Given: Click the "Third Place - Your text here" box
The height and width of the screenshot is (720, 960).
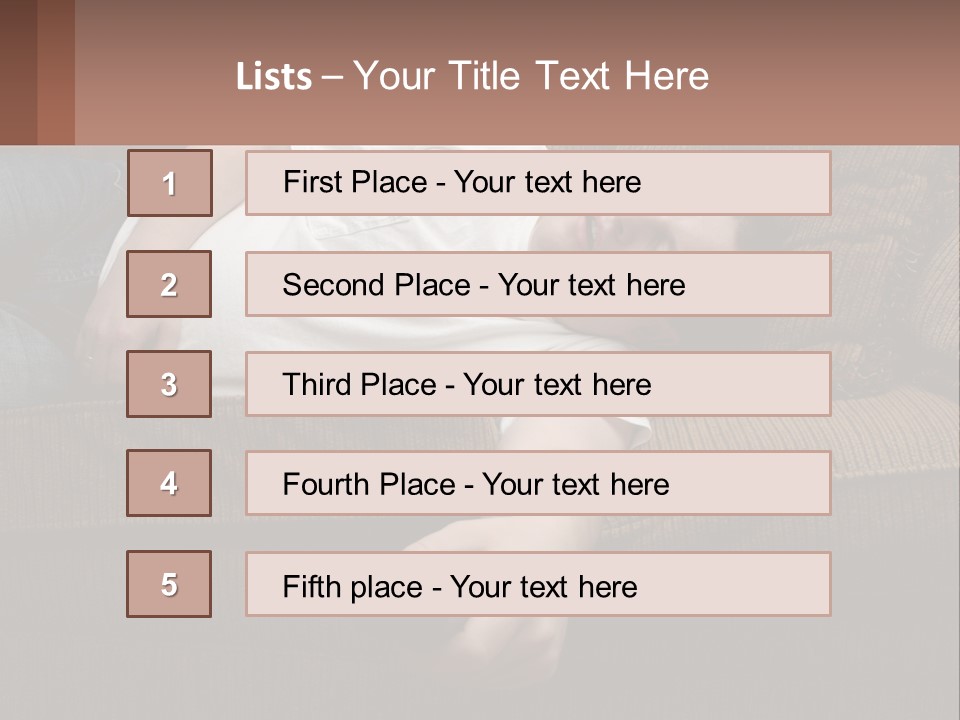Looking at the screenshot, I should tap(538, 384).
